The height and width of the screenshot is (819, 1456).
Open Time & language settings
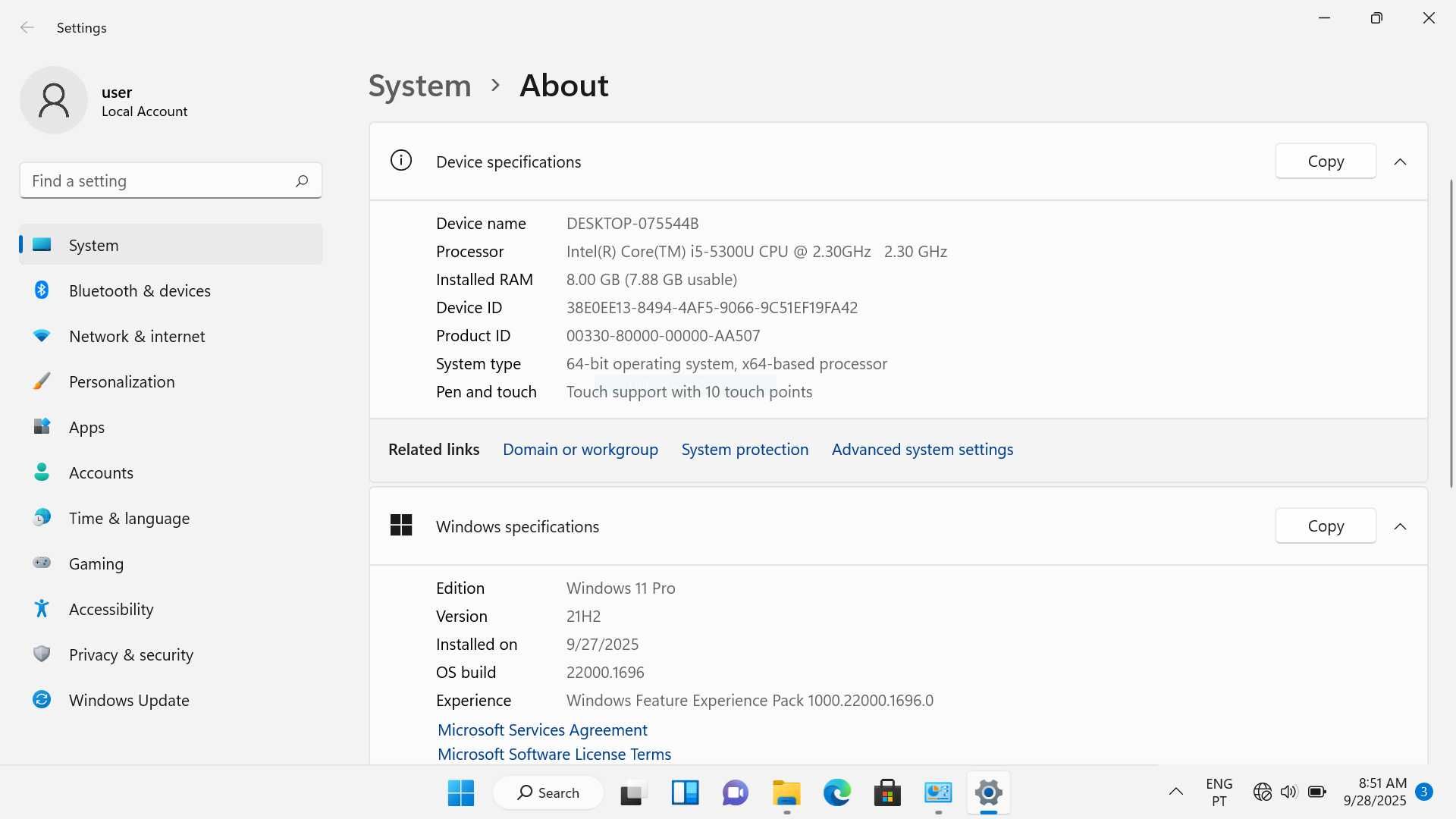(x=171, y=518)
